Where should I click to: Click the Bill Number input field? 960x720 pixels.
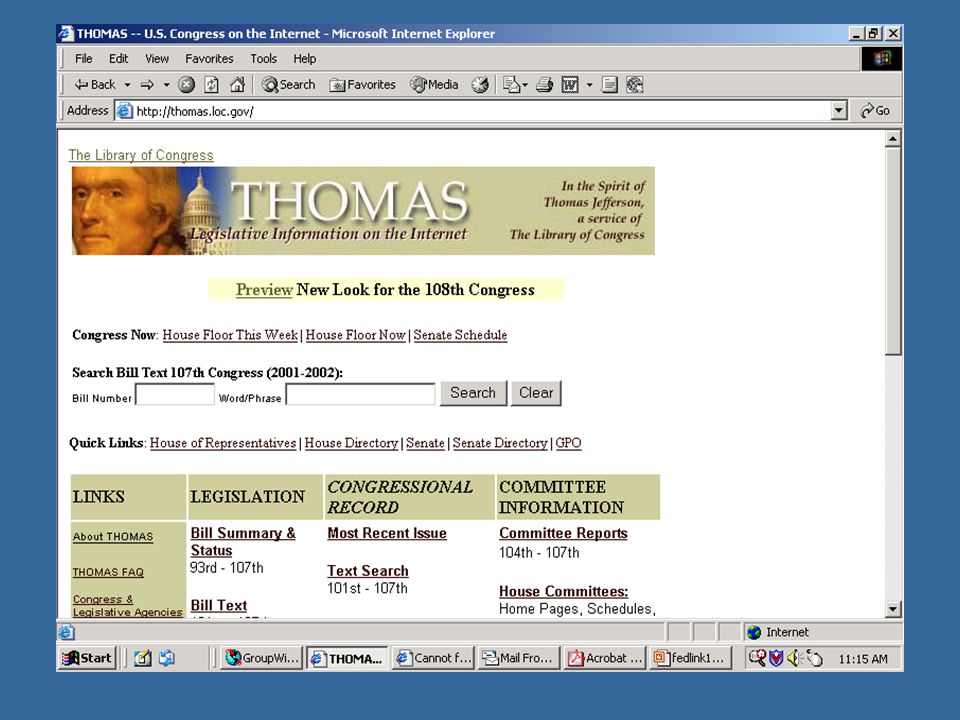click(175, 394)
